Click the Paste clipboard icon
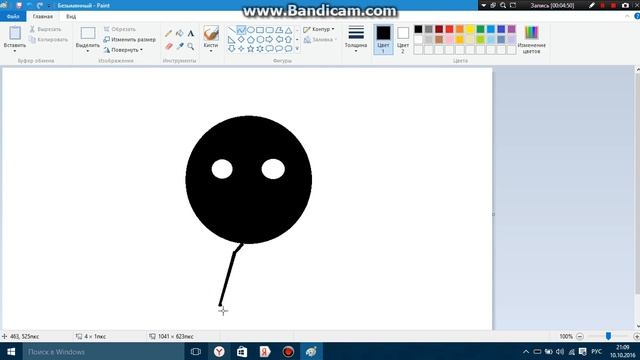The width and height of the screenshot is (640, 360). click(15, 33)
